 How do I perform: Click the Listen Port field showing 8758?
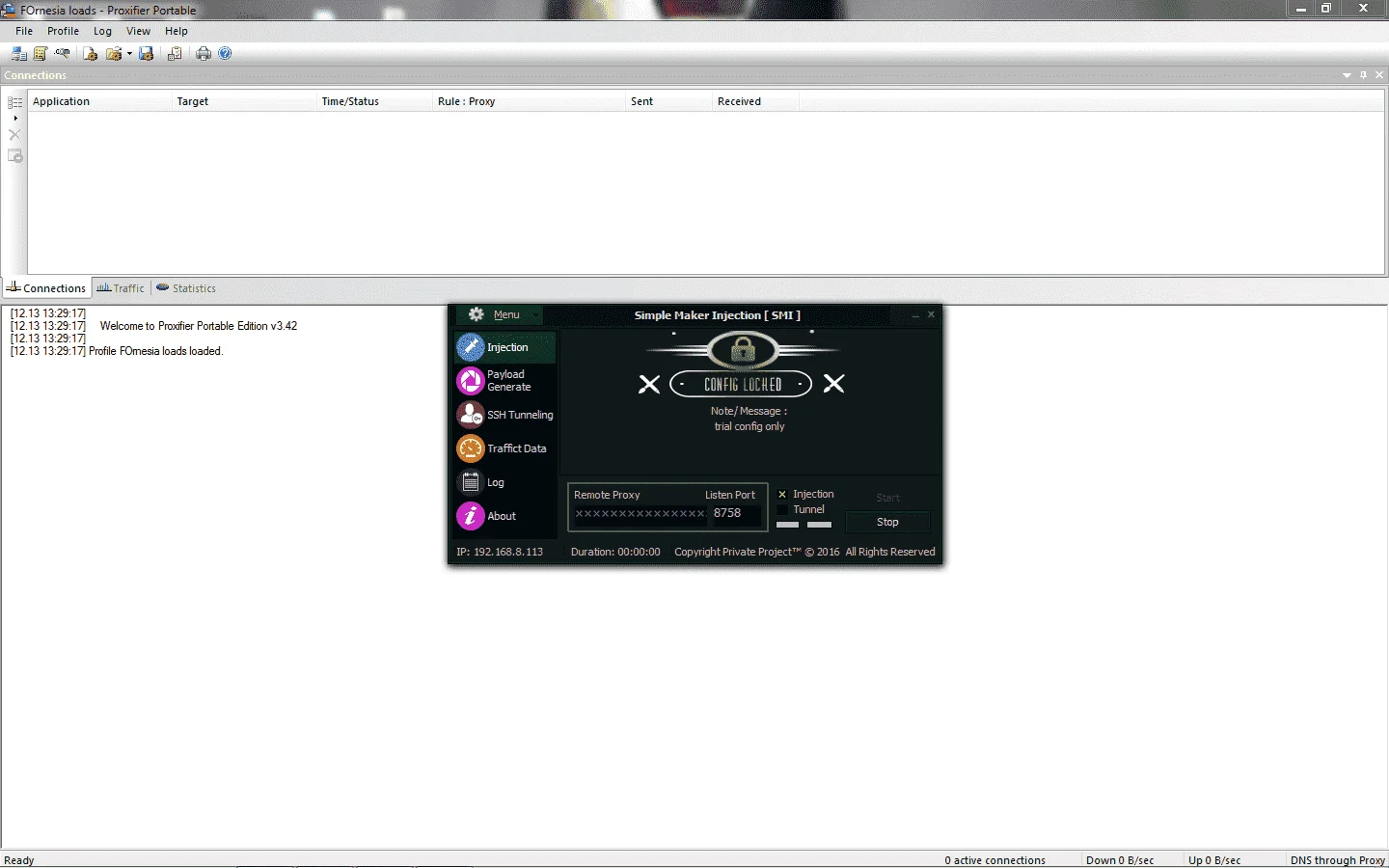pos(736,514)
